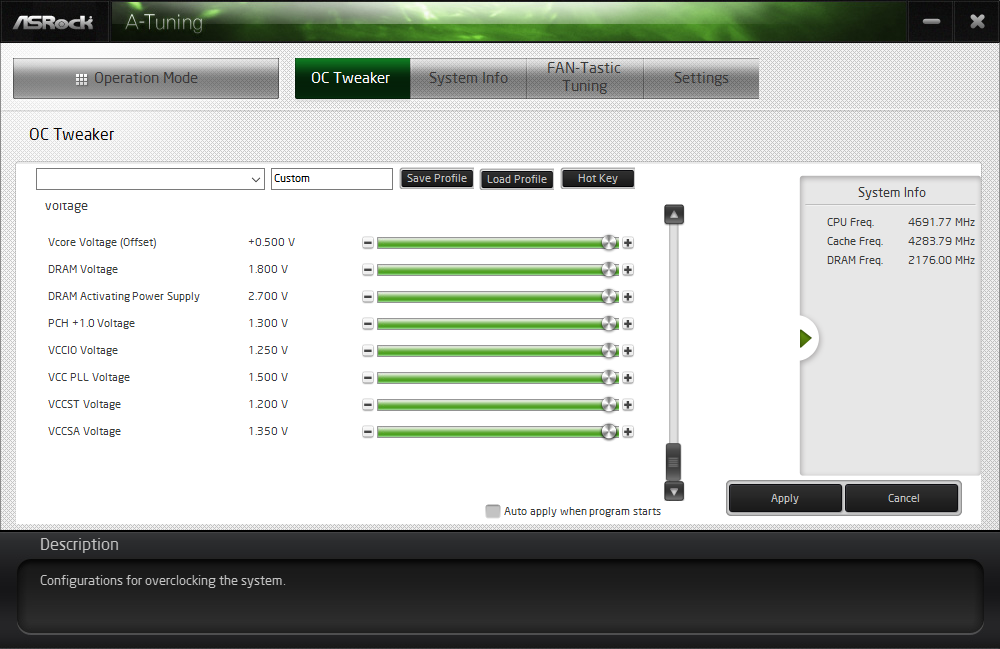
Task: Cancel the voltage changes
Action: (902, 499)
